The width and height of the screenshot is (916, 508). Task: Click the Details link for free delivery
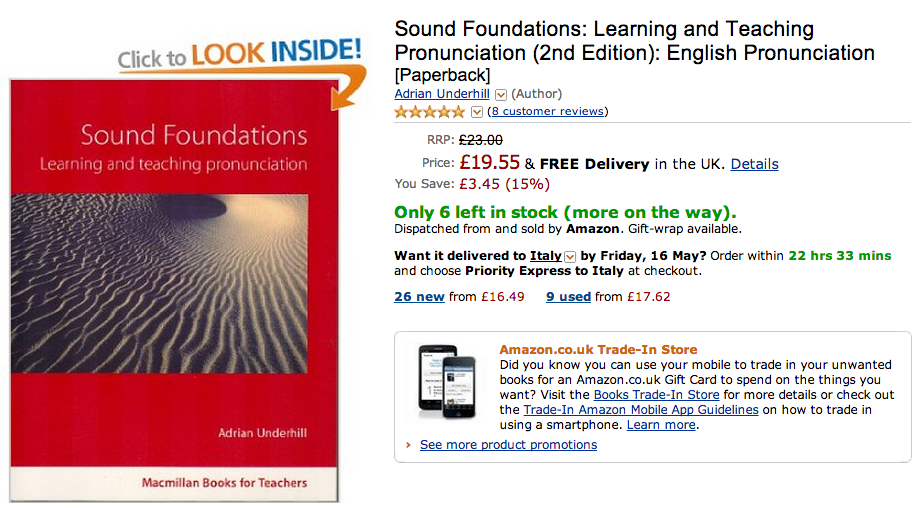[x=754, y=164]
